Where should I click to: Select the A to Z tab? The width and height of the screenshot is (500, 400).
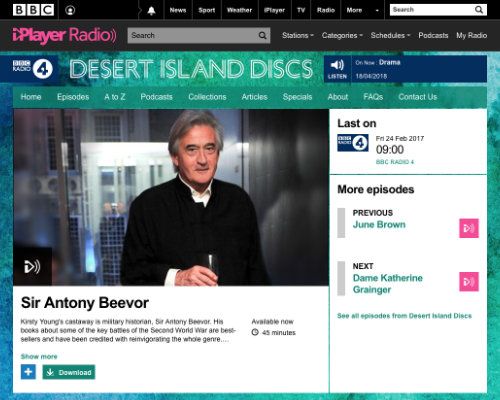(115, 97)
